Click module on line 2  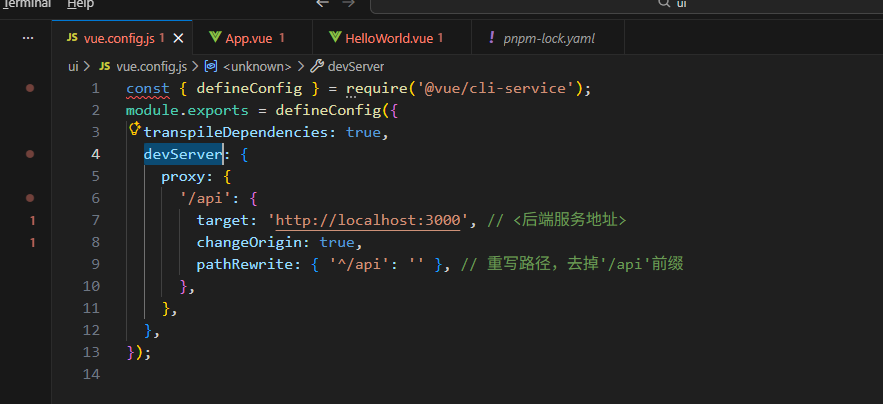coord(152,110)
